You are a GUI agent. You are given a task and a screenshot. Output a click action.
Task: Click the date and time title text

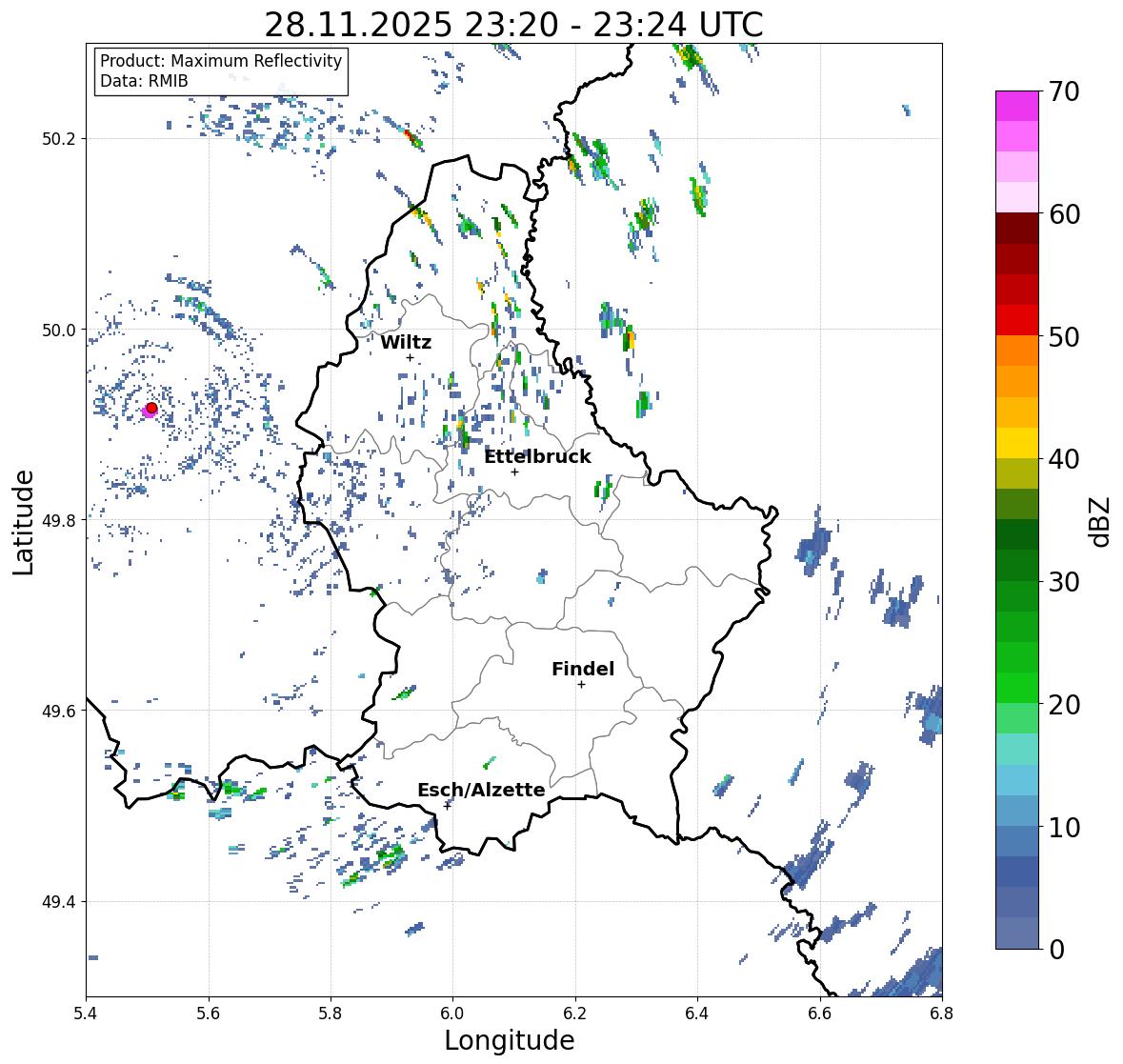513,25
